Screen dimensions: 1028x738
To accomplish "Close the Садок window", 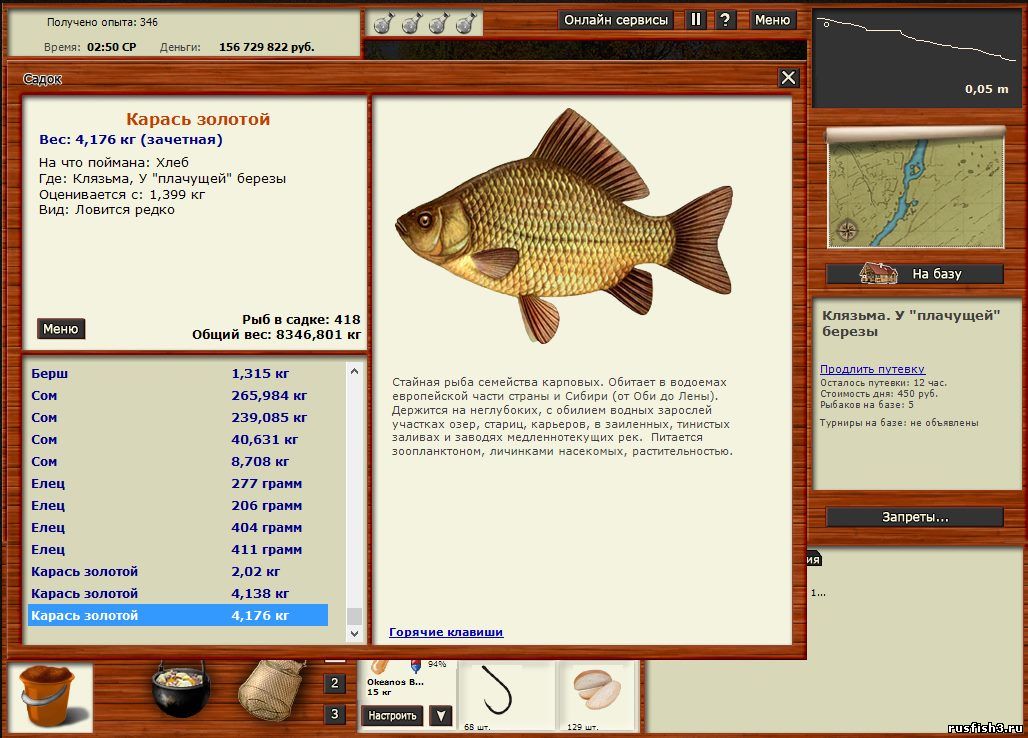I will click(788, 78).
